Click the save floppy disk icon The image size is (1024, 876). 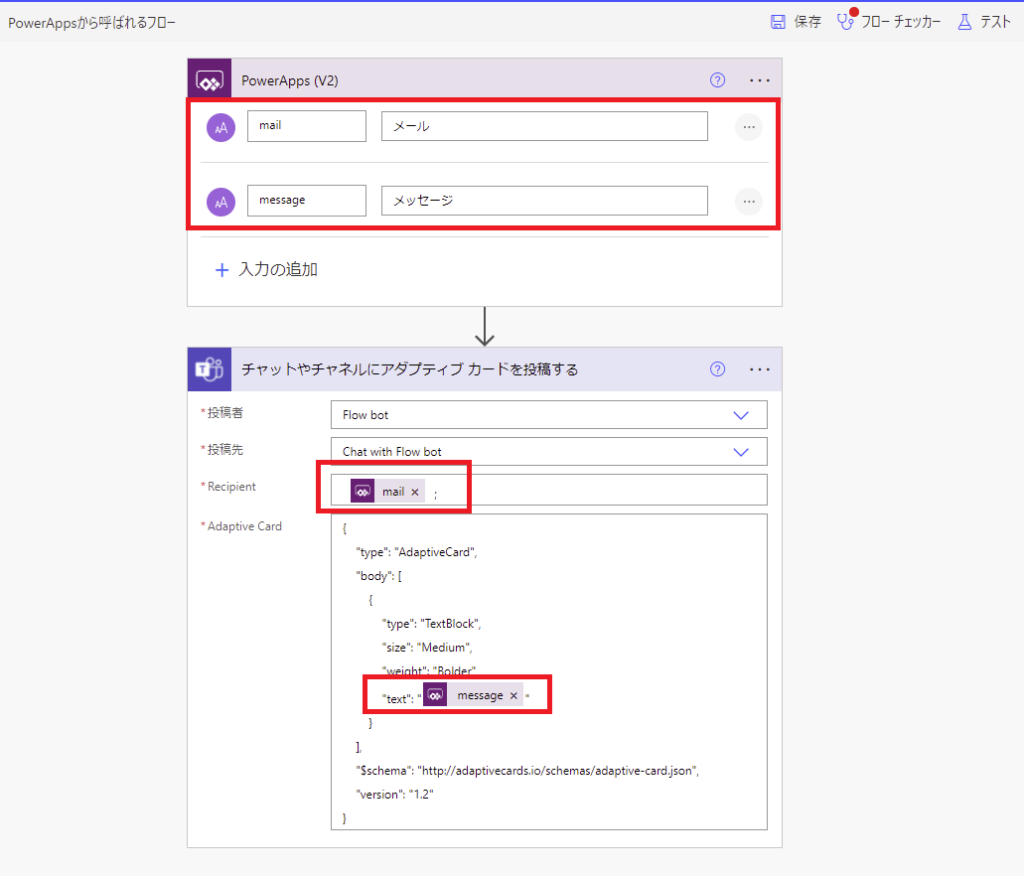pos(778,22)
